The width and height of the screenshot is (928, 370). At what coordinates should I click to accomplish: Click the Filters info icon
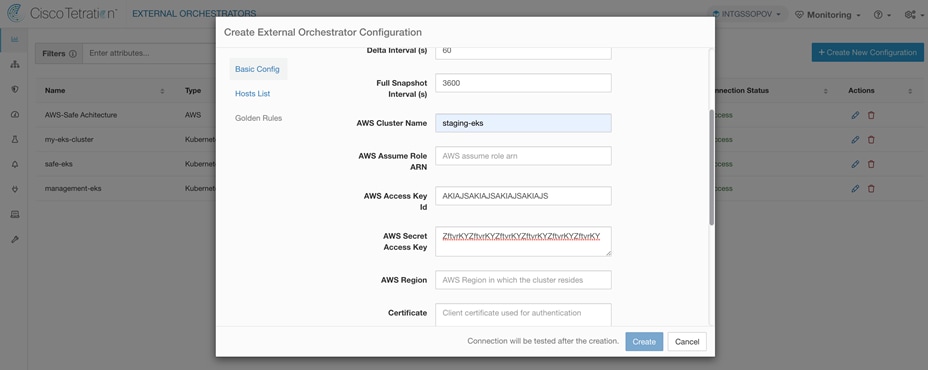click(x=73, y=53)
